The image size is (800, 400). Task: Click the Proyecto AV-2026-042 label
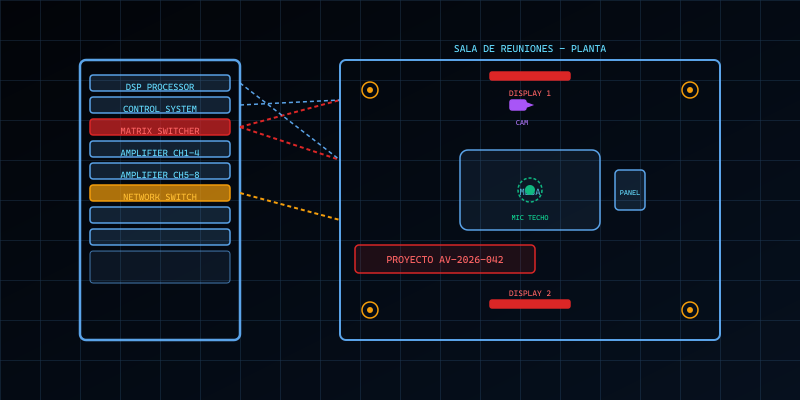tap(445, 259)
